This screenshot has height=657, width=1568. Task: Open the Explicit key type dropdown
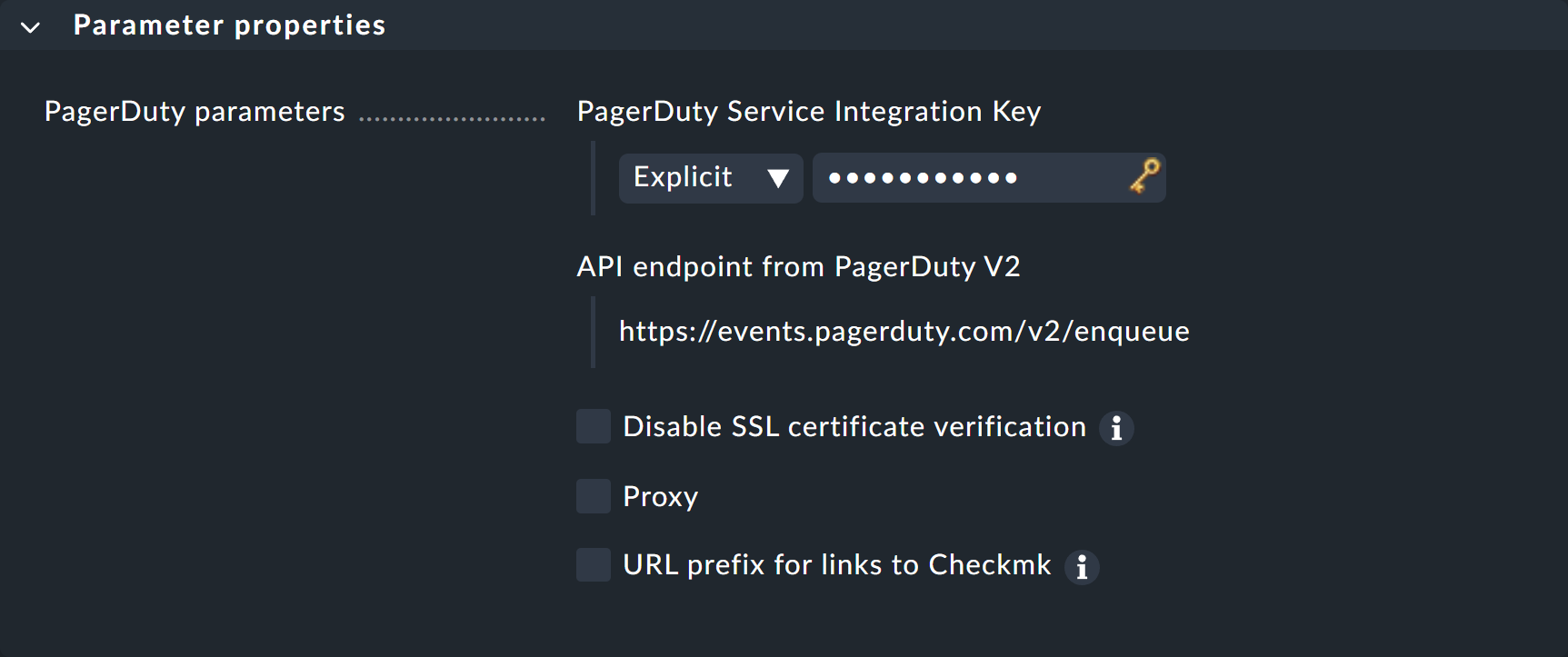(711, 178)
